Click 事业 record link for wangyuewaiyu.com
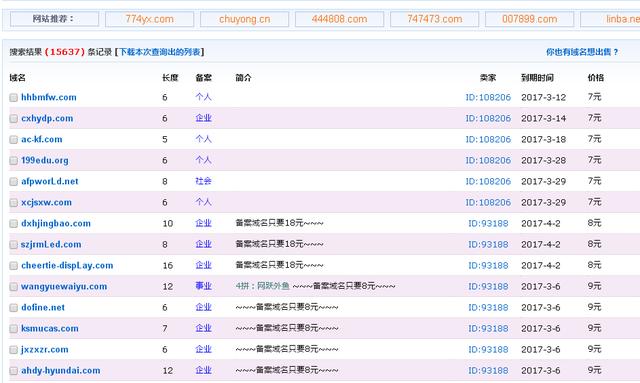Image resolution: width=640 pixels, height=383 pixels. pos(203,286)
